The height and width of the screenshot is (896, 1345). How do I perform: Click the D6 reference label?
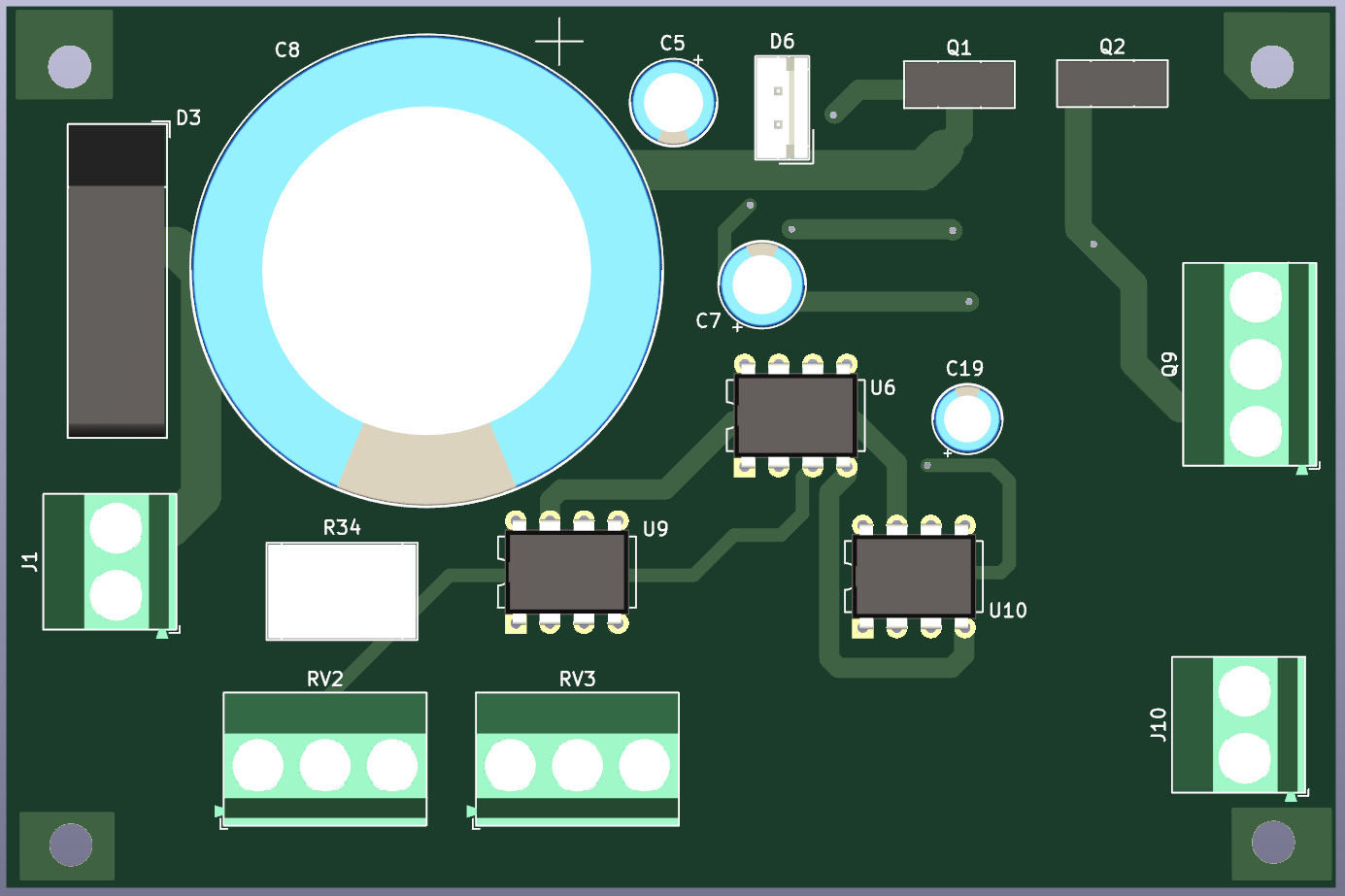tap(782, 42)
